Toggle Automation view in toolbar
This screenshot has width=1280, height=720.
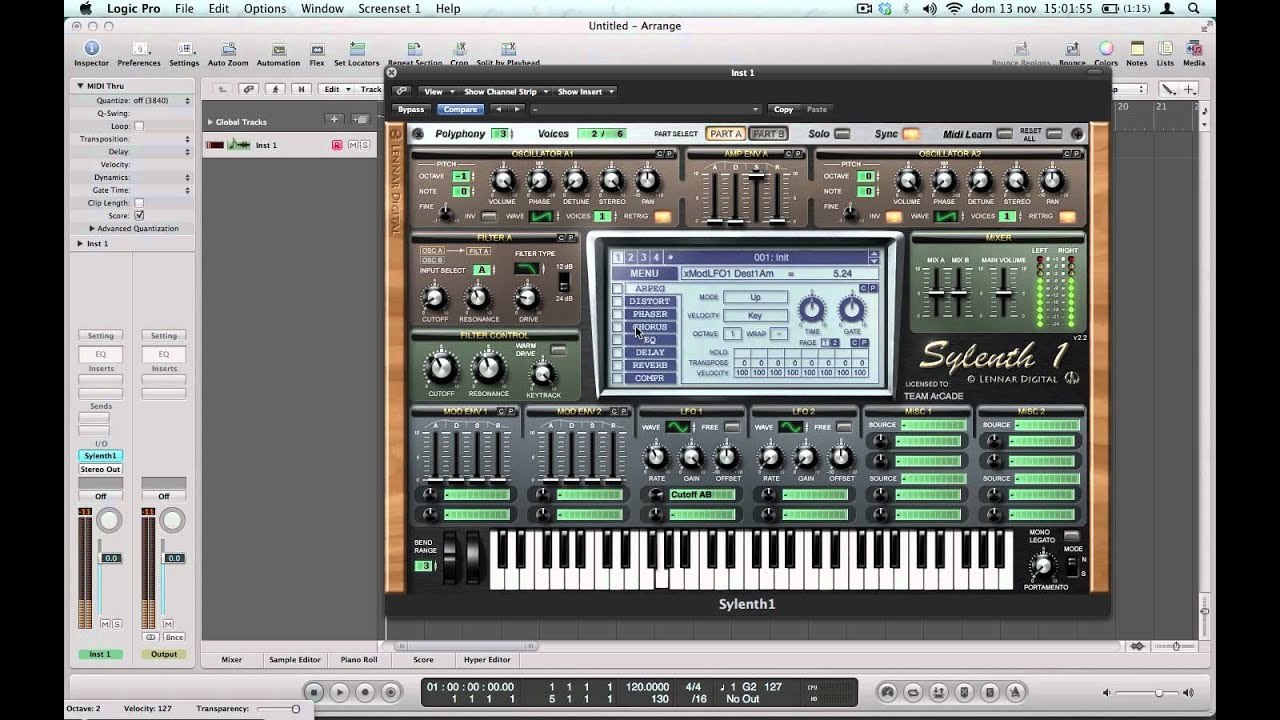pyautogui.click(x=278, y=49)
